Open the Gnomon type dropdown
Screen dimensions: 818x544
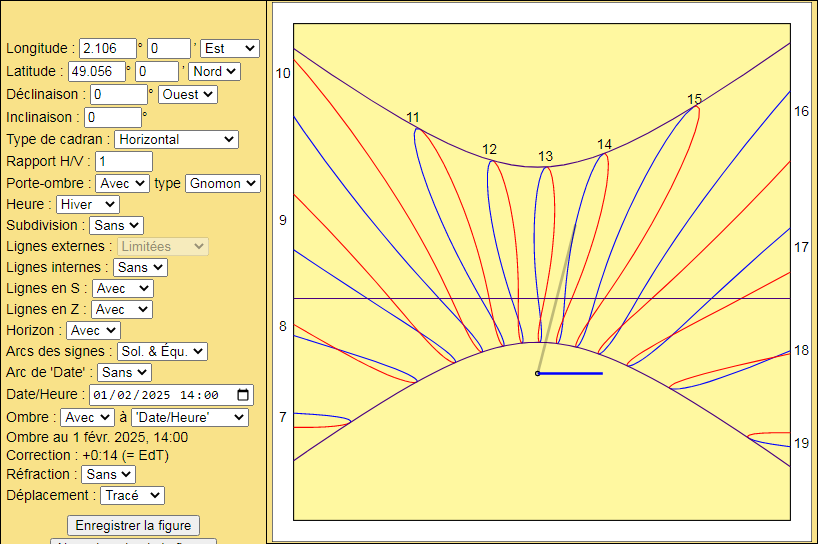coord(223,183)
